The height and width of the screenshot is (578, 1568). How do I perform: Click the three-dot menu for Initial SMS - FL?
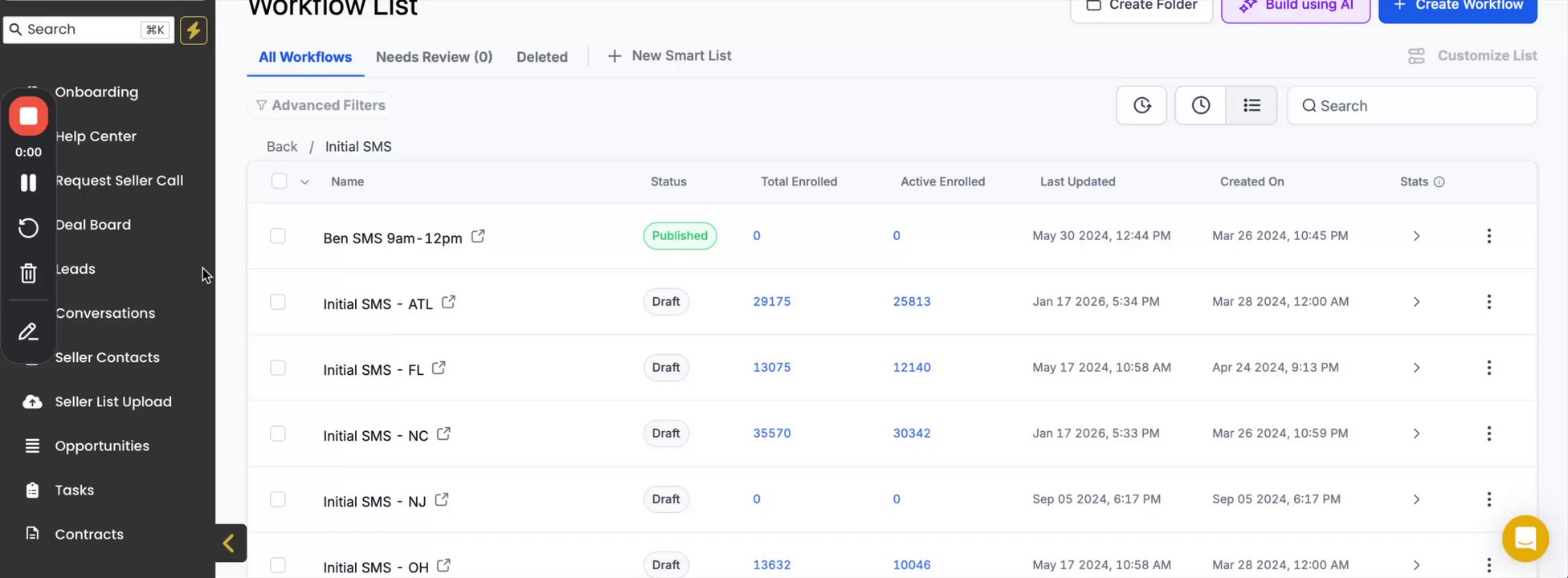point(1488,368)
